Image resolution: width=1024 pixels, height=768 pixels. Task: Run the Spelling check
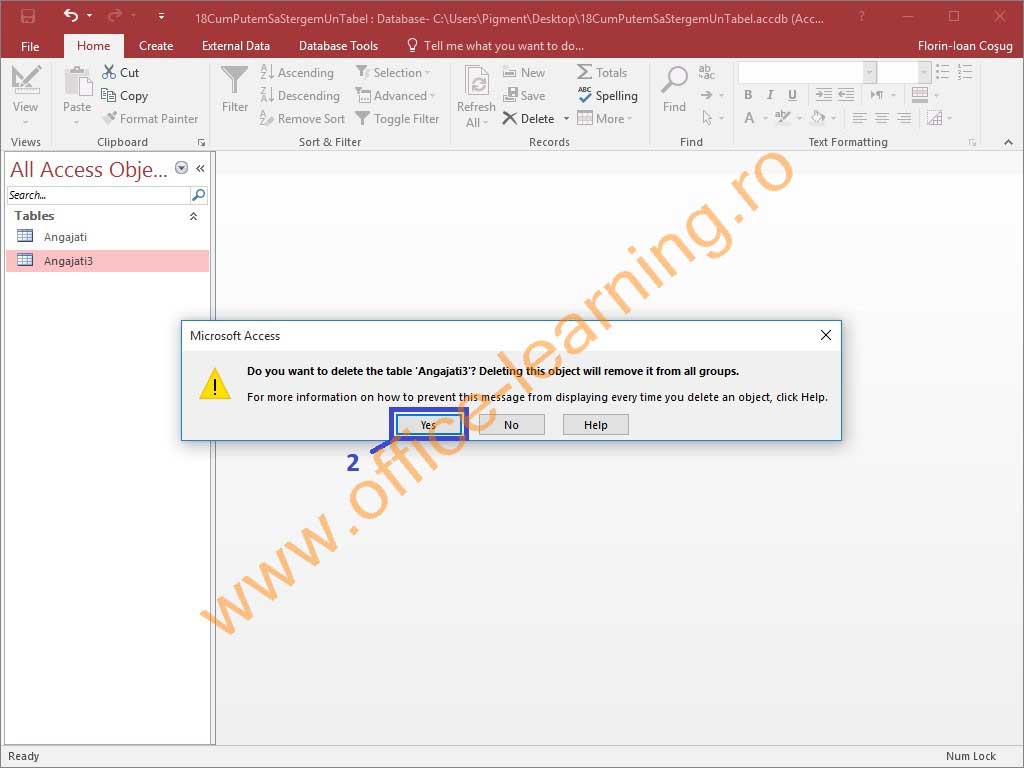pyautogui.click(x=607, y=95)
